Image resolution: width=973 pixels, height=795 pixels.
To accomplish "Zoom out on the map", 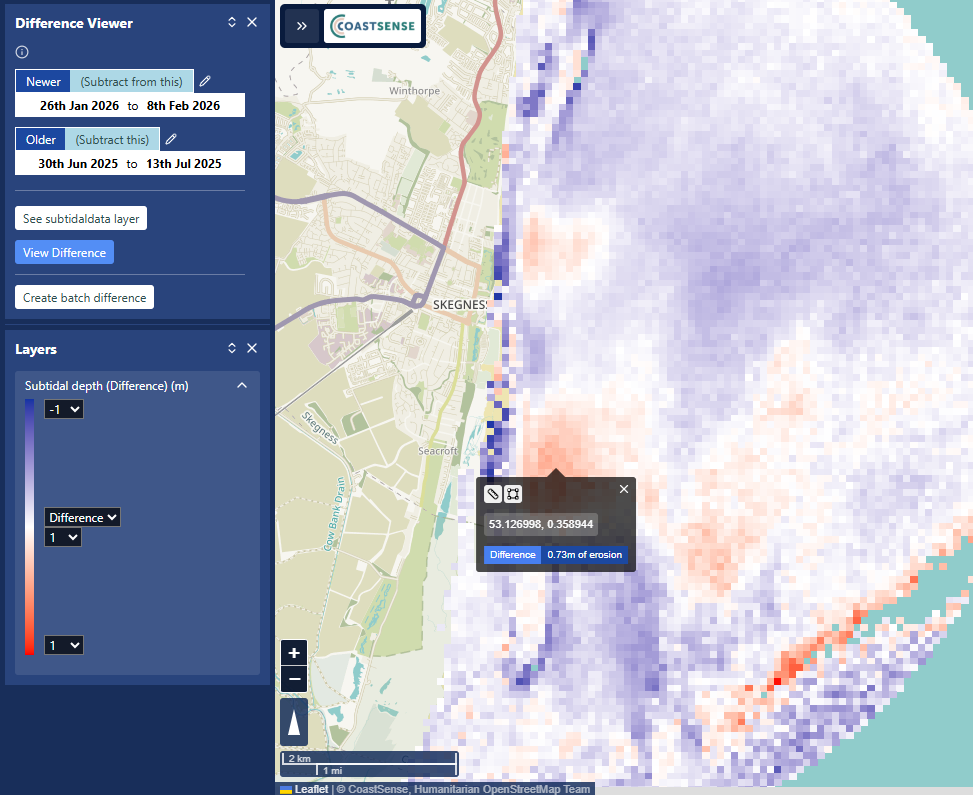I will tap(294, 679).
